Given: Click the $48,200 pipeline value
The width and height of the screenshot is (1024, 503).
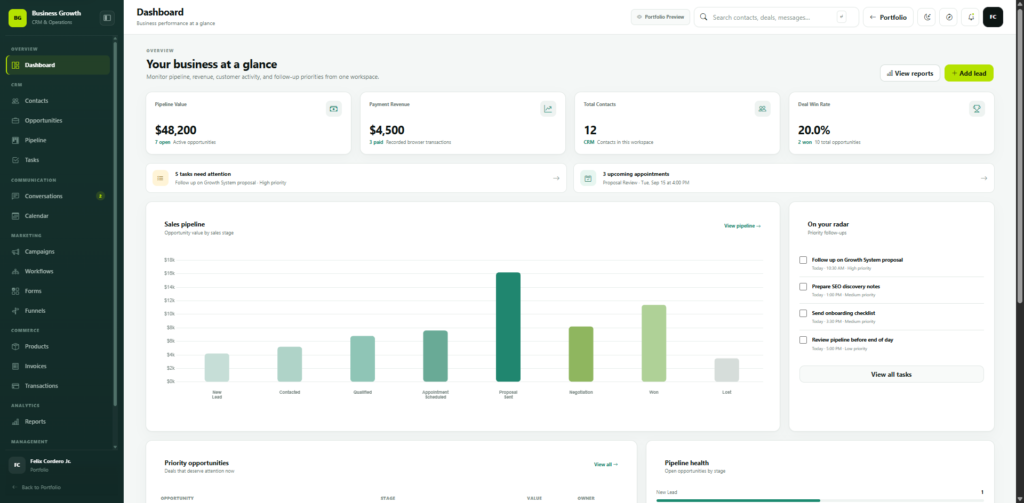Looking at the screenshot, I should [x=176, y=130].
